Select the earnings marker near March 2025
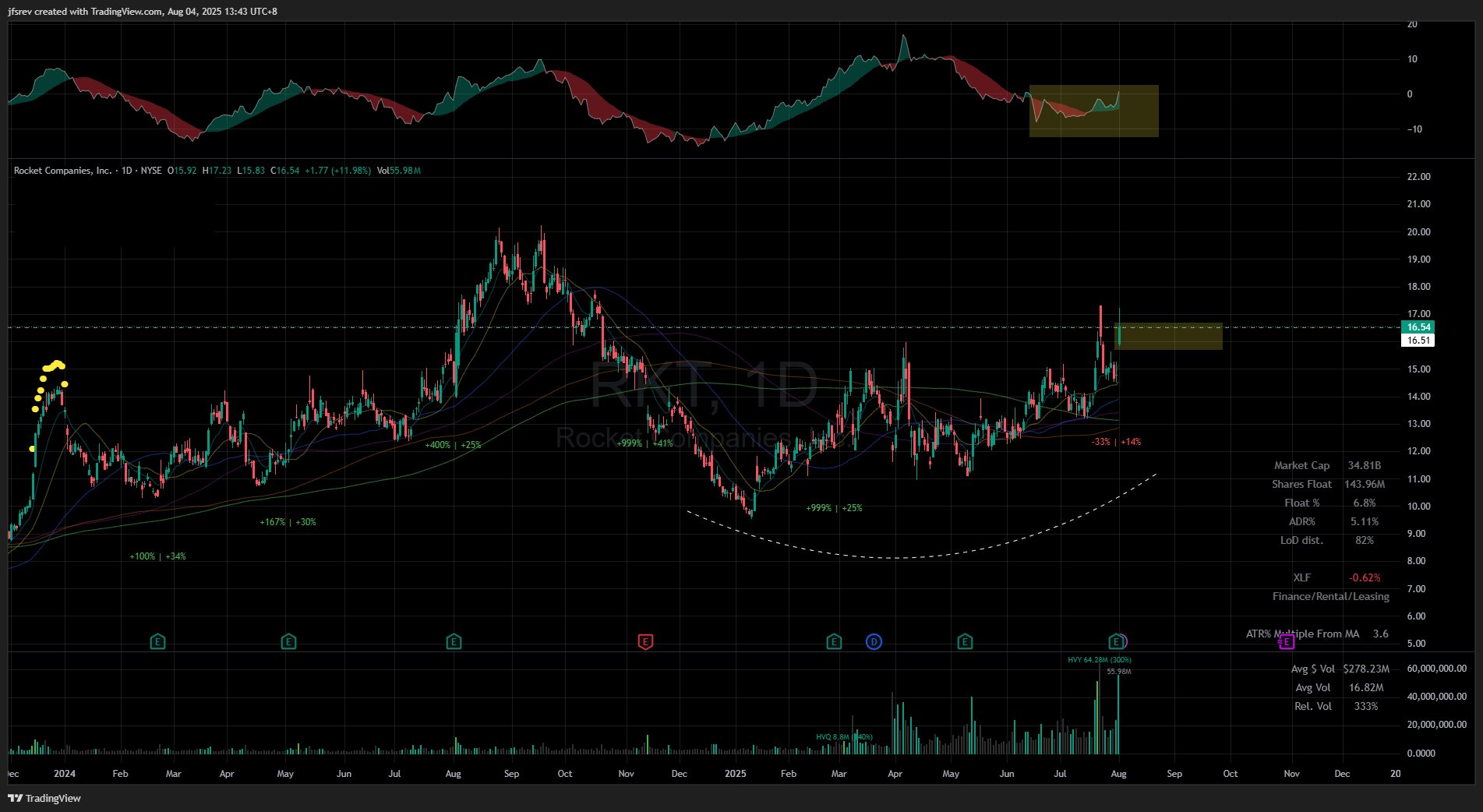Image resolution: width=1483 pixels, height=812 pixels. pyautogui.click(x=834, y=642)
